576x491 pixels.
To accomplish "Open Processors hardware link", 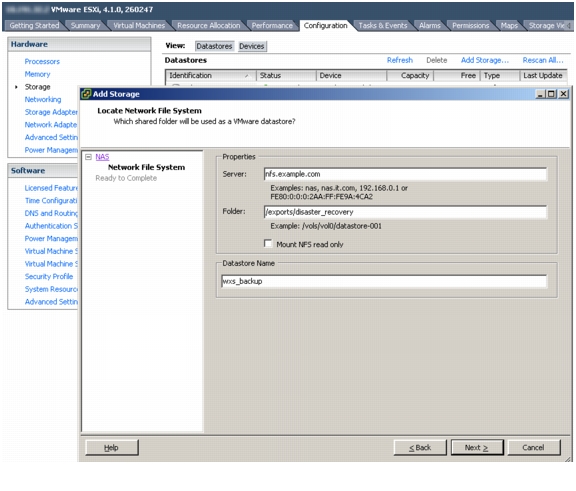I will tap(42, 61).
